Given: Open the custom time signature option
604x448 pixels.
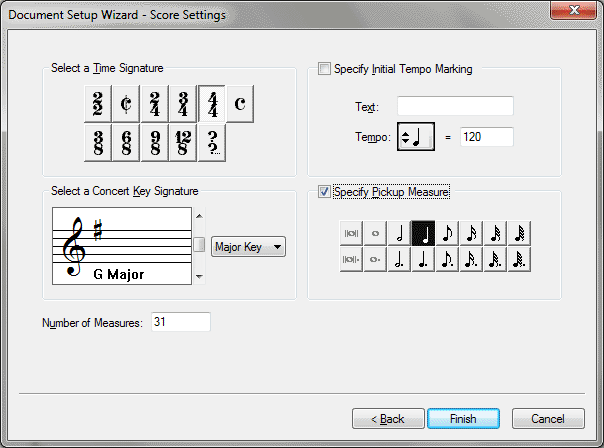Looking at the screenshot, I should 212,143.
